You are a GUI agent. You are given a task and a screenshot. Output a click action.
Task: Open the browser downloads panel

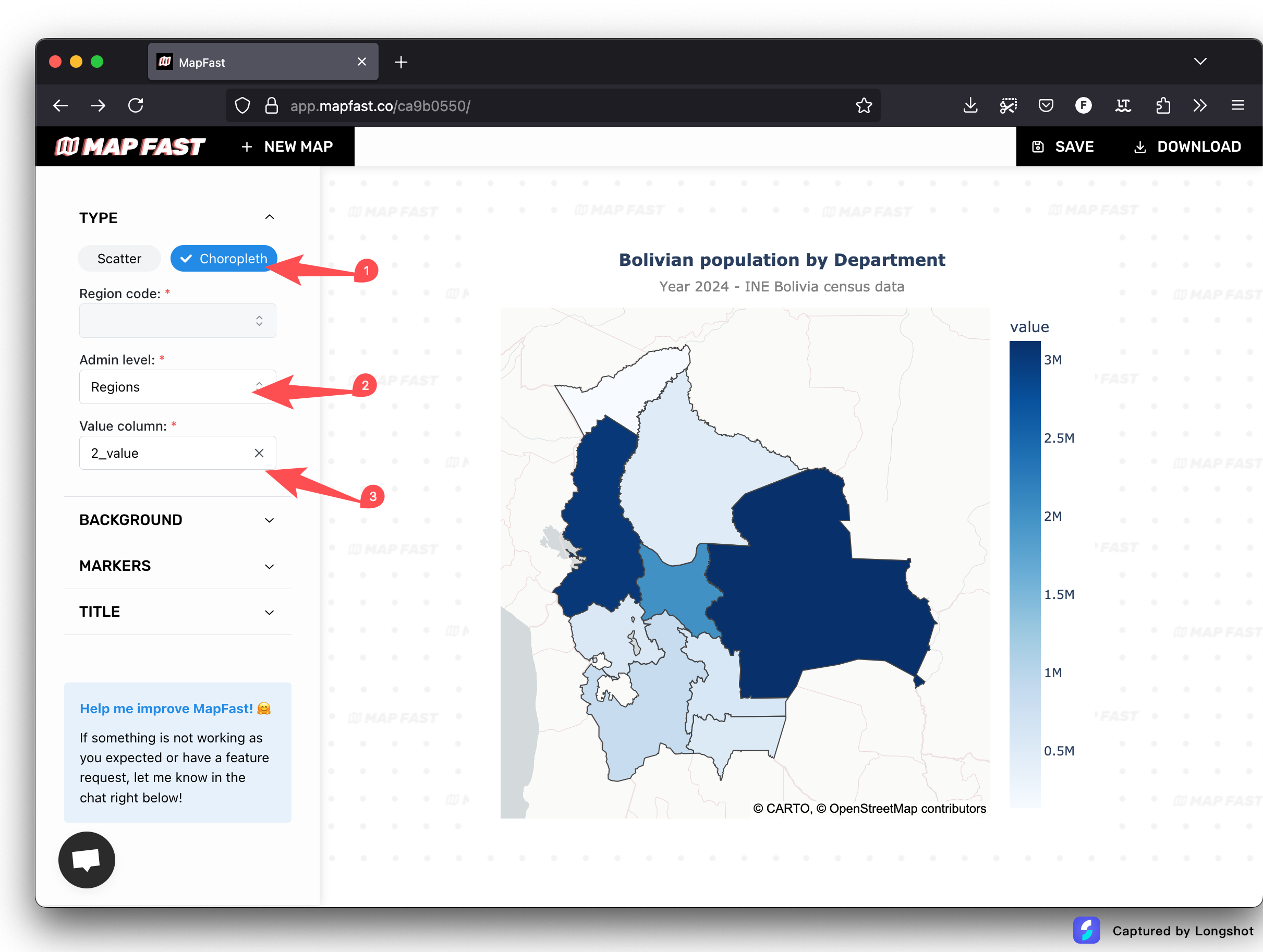click(x=970, y=106)
